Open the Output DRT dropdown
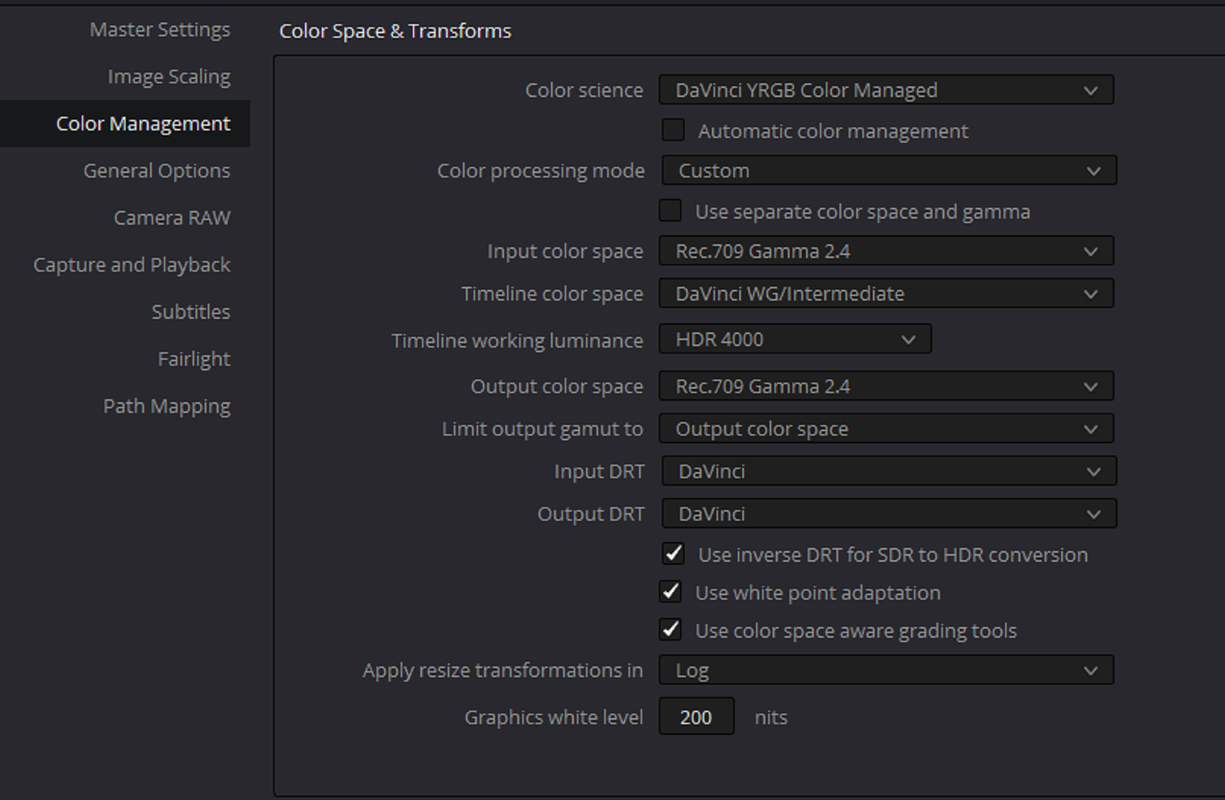The width and height of the screenshot is (1225, 800). coord(889,514)
